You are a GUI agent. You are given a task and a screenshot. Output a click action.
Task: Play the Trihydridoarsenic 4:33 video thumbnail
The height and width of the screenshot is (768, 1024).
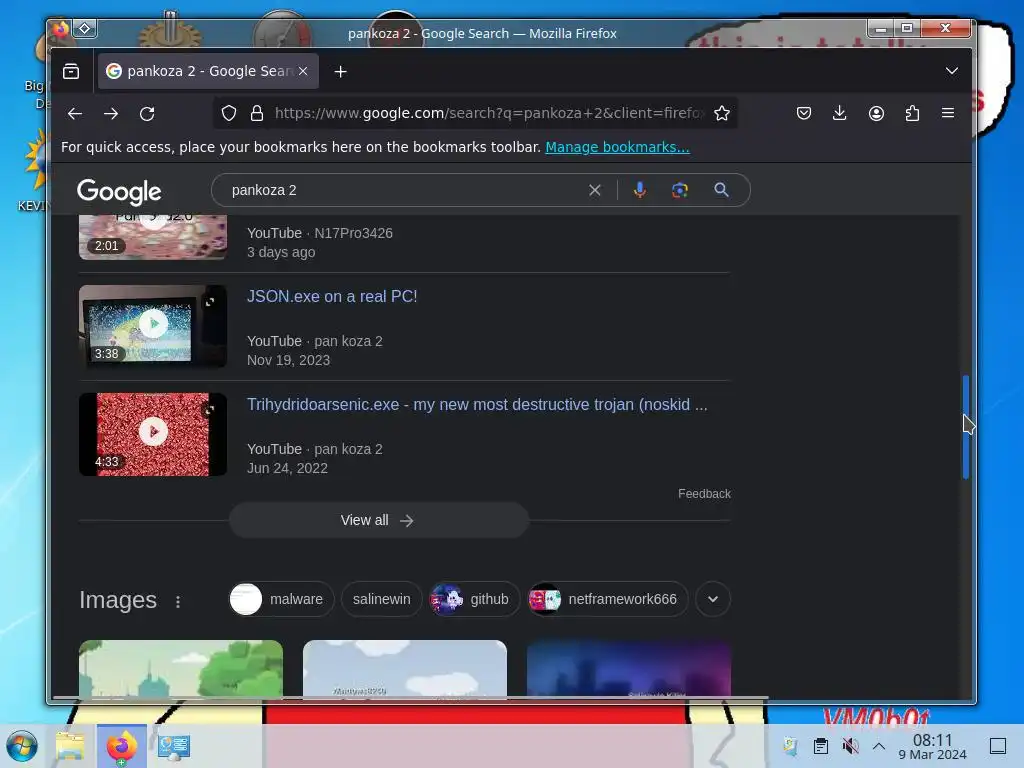(153, 434)
